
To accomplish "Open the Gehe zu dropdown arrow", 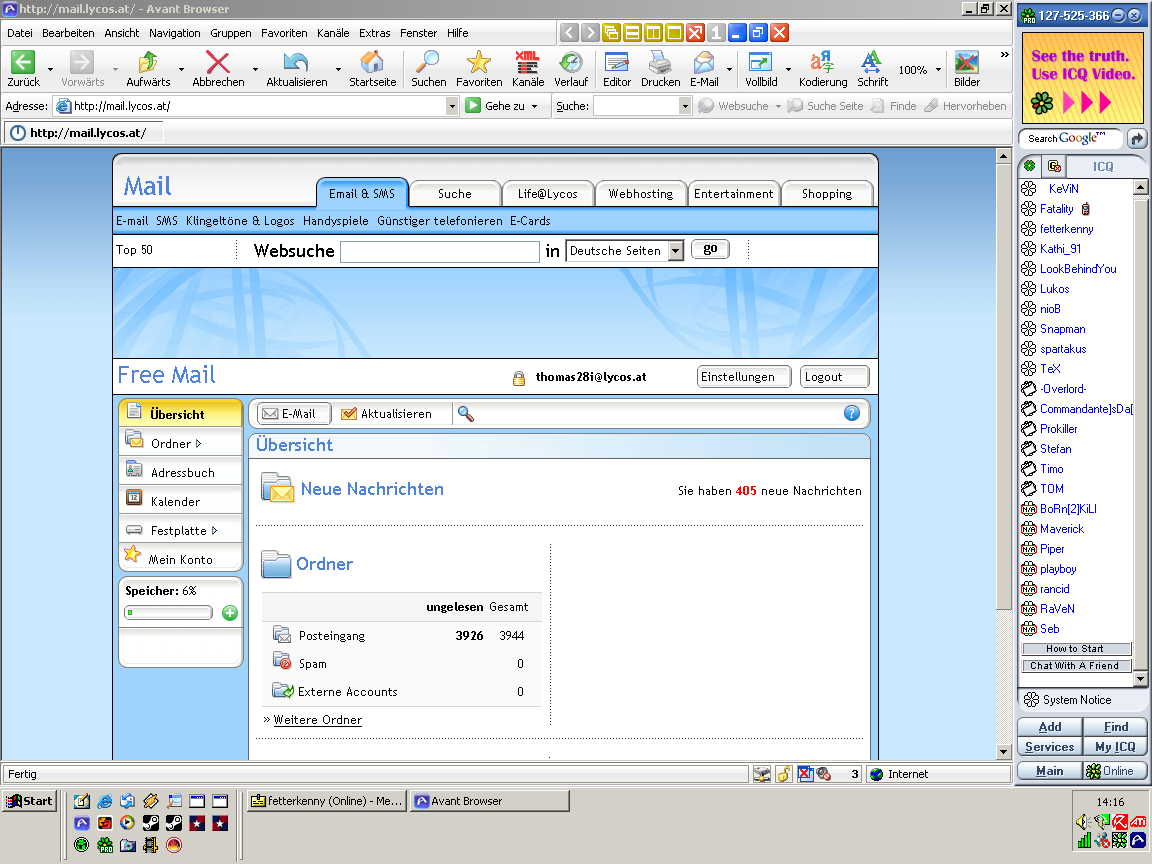I will coord(534,106).
